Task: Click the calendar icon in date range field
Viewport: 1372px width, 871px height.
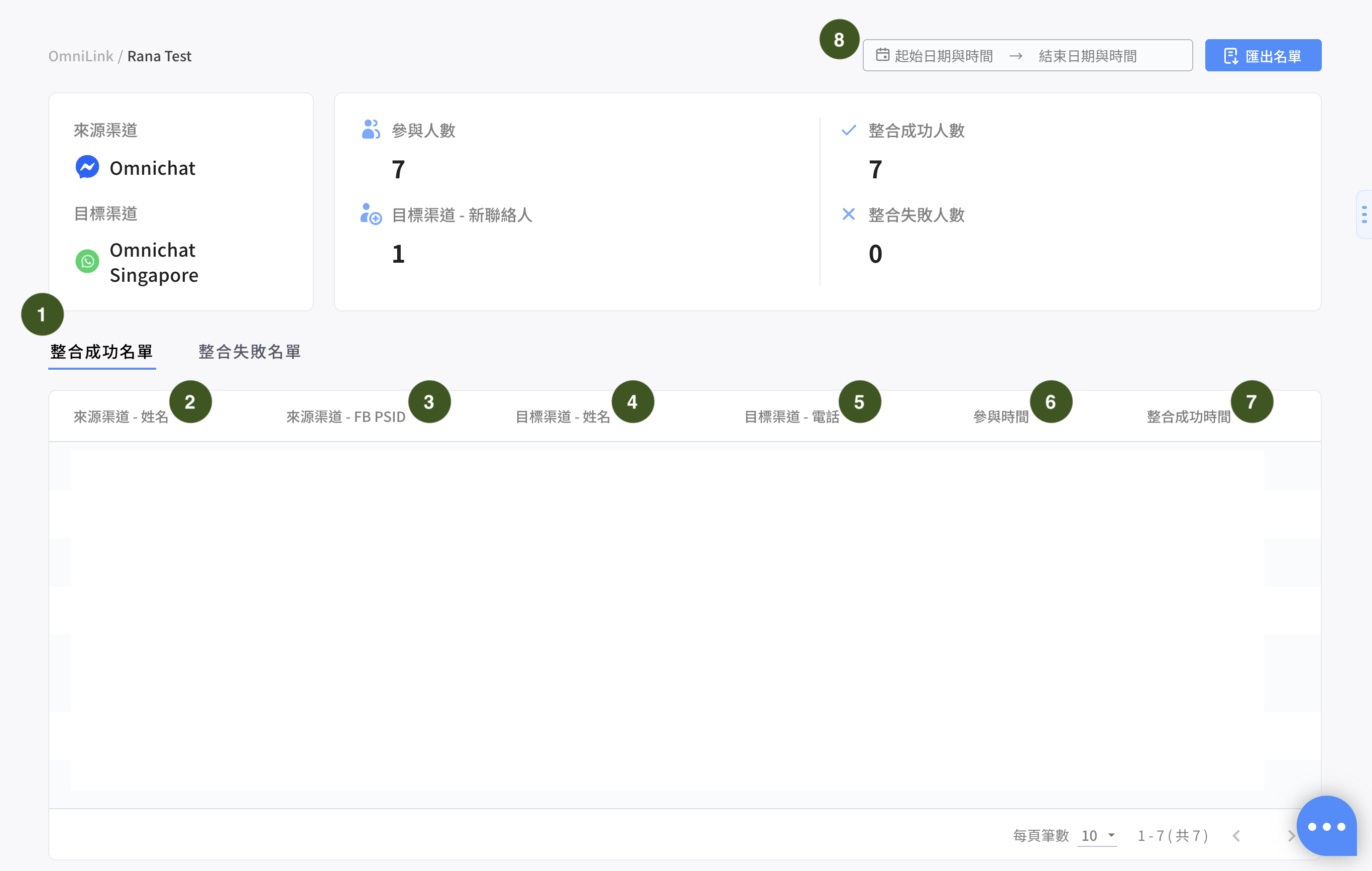Action: point(882,55)
